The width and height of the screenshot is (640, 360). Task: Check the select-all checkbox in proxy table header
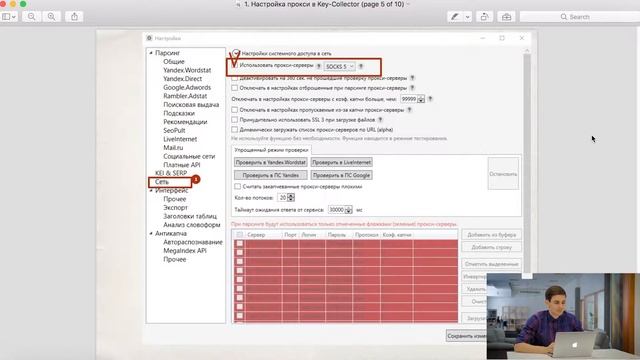(x=240, y=235)
